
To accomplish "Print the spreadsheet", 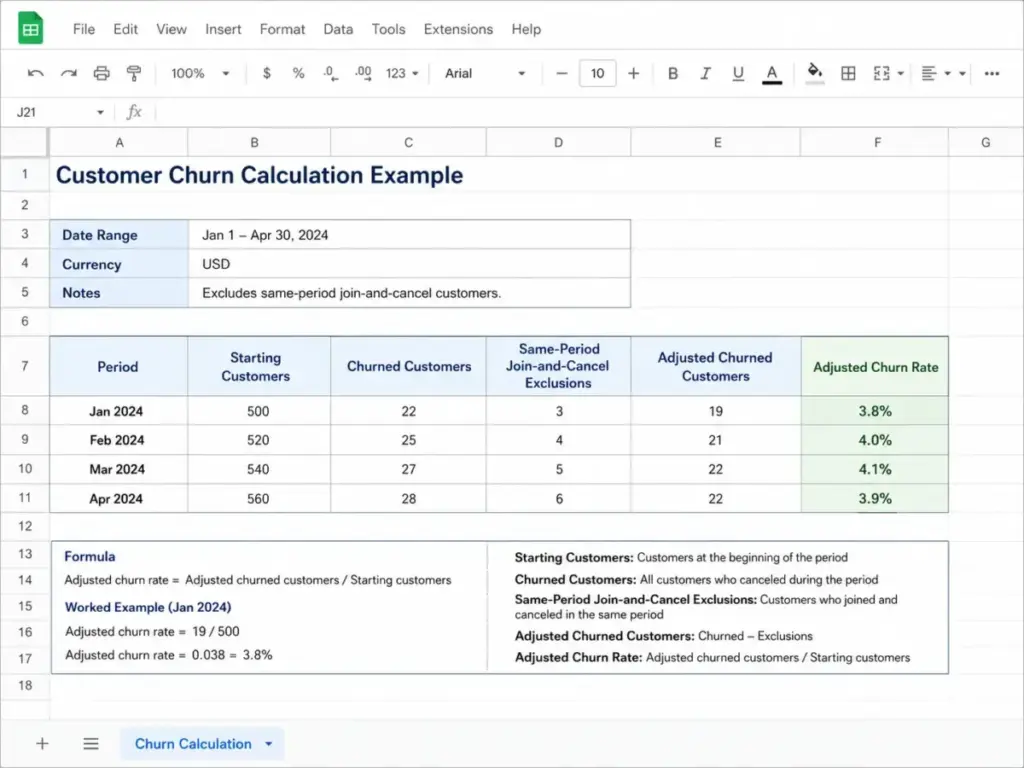I will coord(101,73).
